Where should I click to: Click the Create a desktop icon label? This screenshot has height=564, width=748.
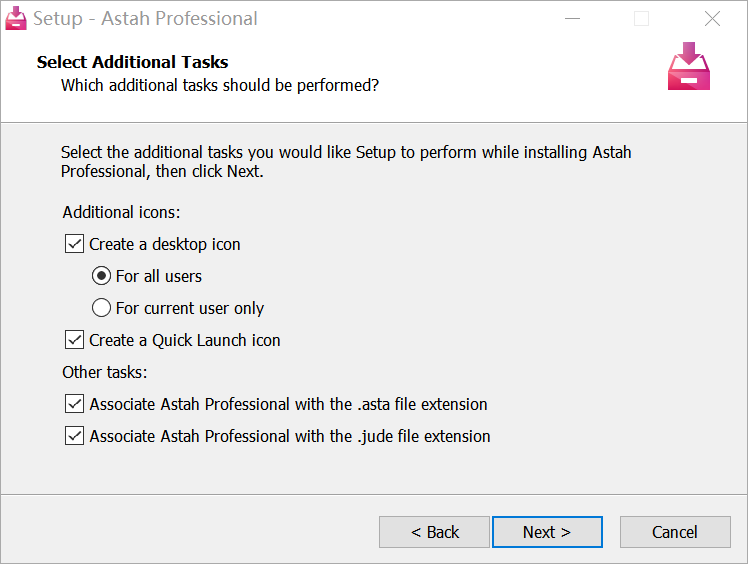(x=165, y=244)
